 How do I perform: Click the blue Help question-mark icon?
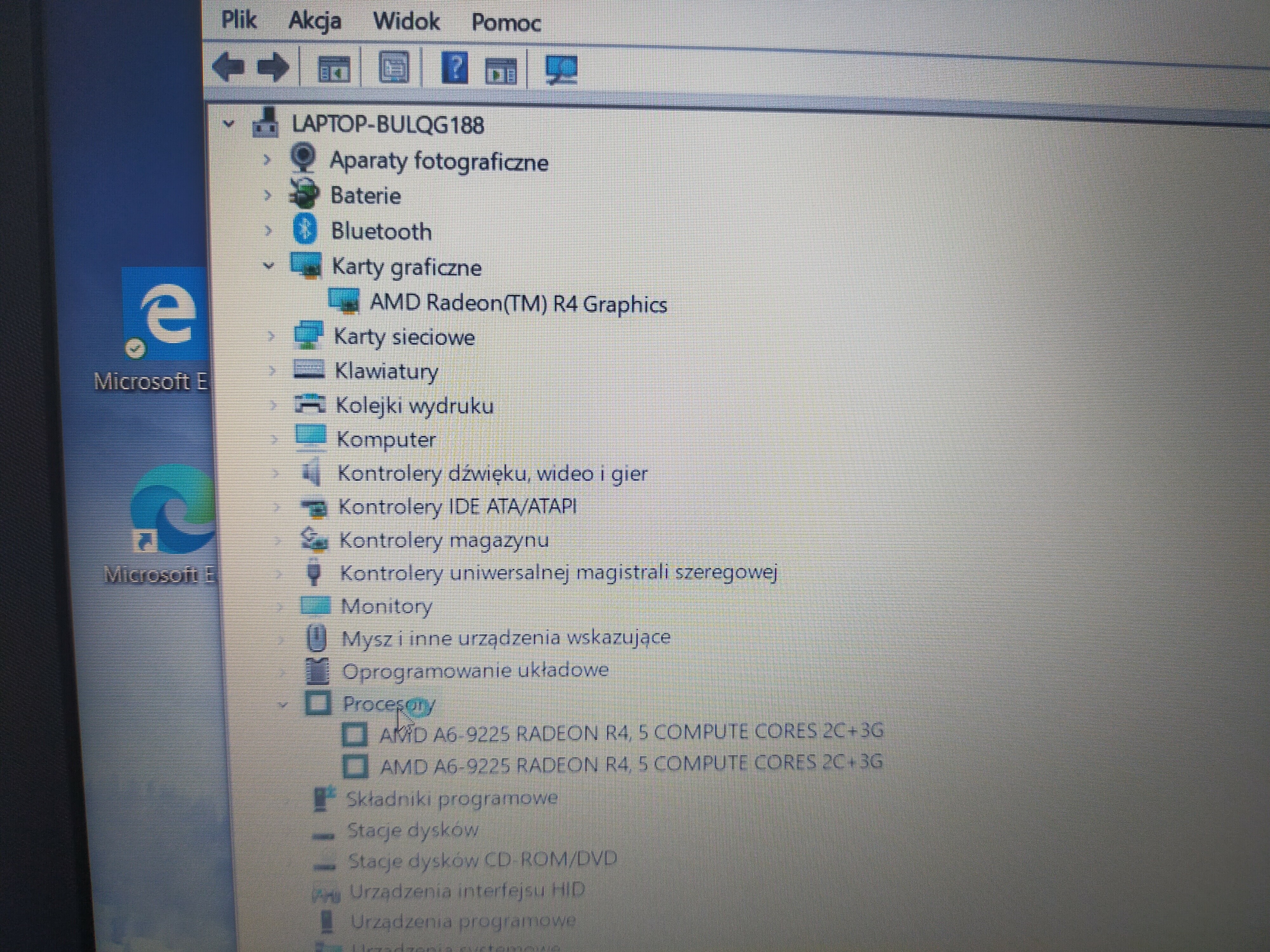click(x=454, y=68)
